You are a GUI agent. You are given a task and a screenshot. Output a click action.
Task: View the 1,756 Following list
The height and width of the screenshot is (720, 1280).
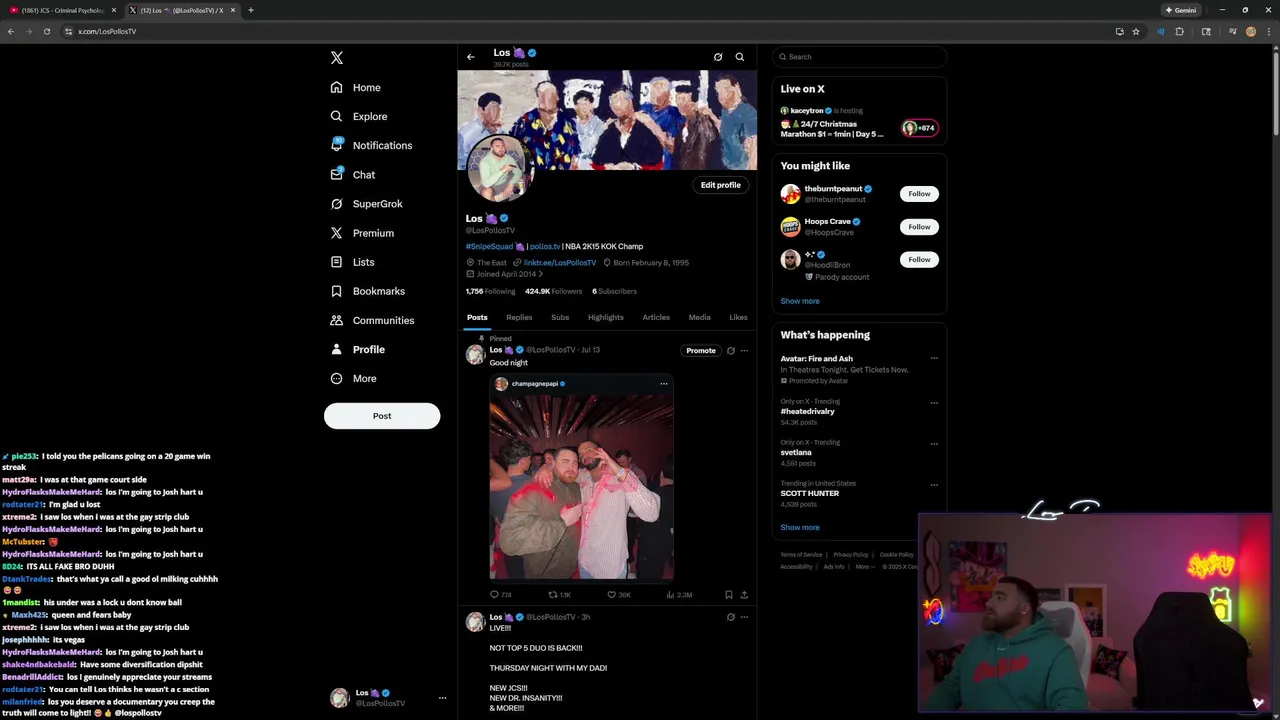(490, 291)
